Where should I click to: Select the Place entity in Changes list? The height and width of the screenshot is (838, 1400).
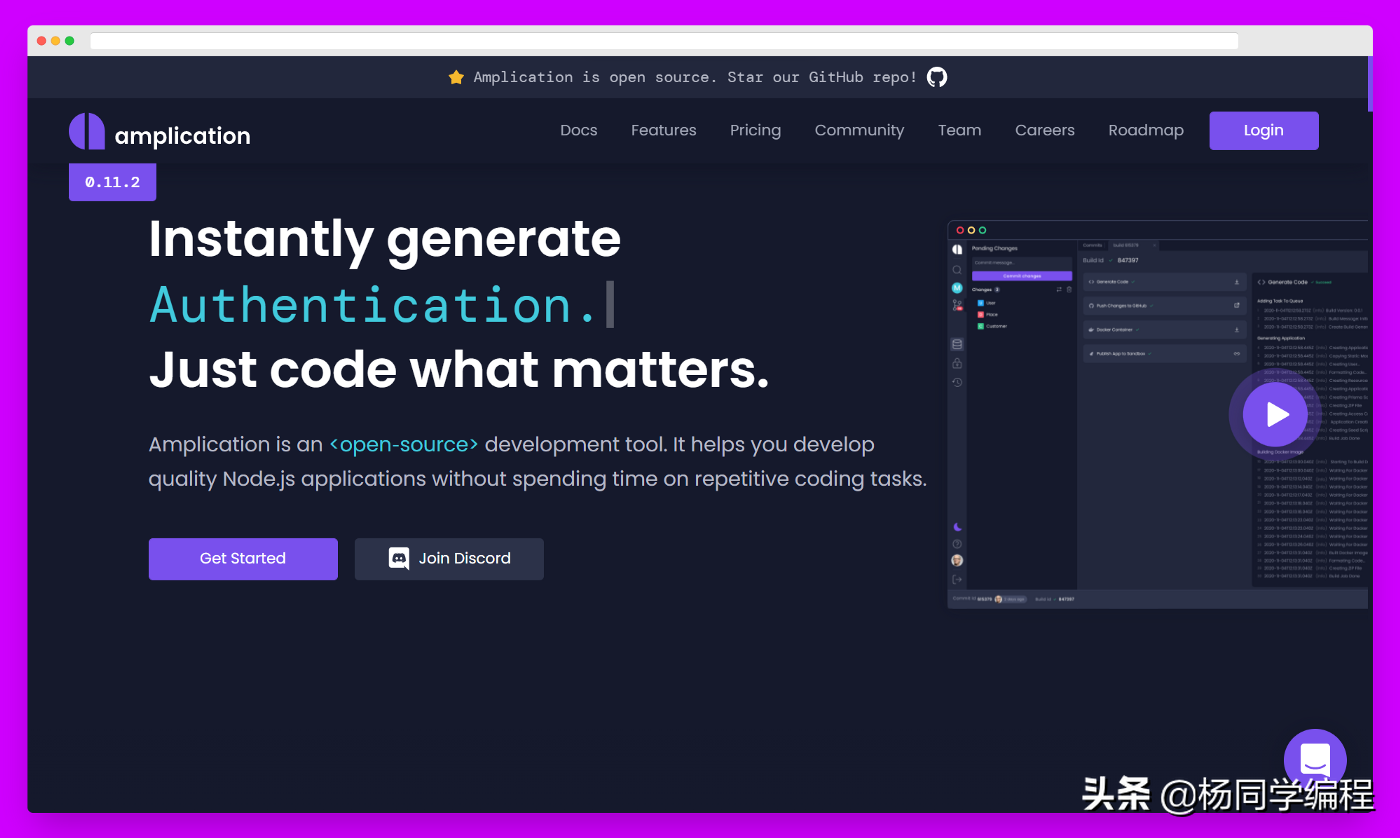coord(987,314)
